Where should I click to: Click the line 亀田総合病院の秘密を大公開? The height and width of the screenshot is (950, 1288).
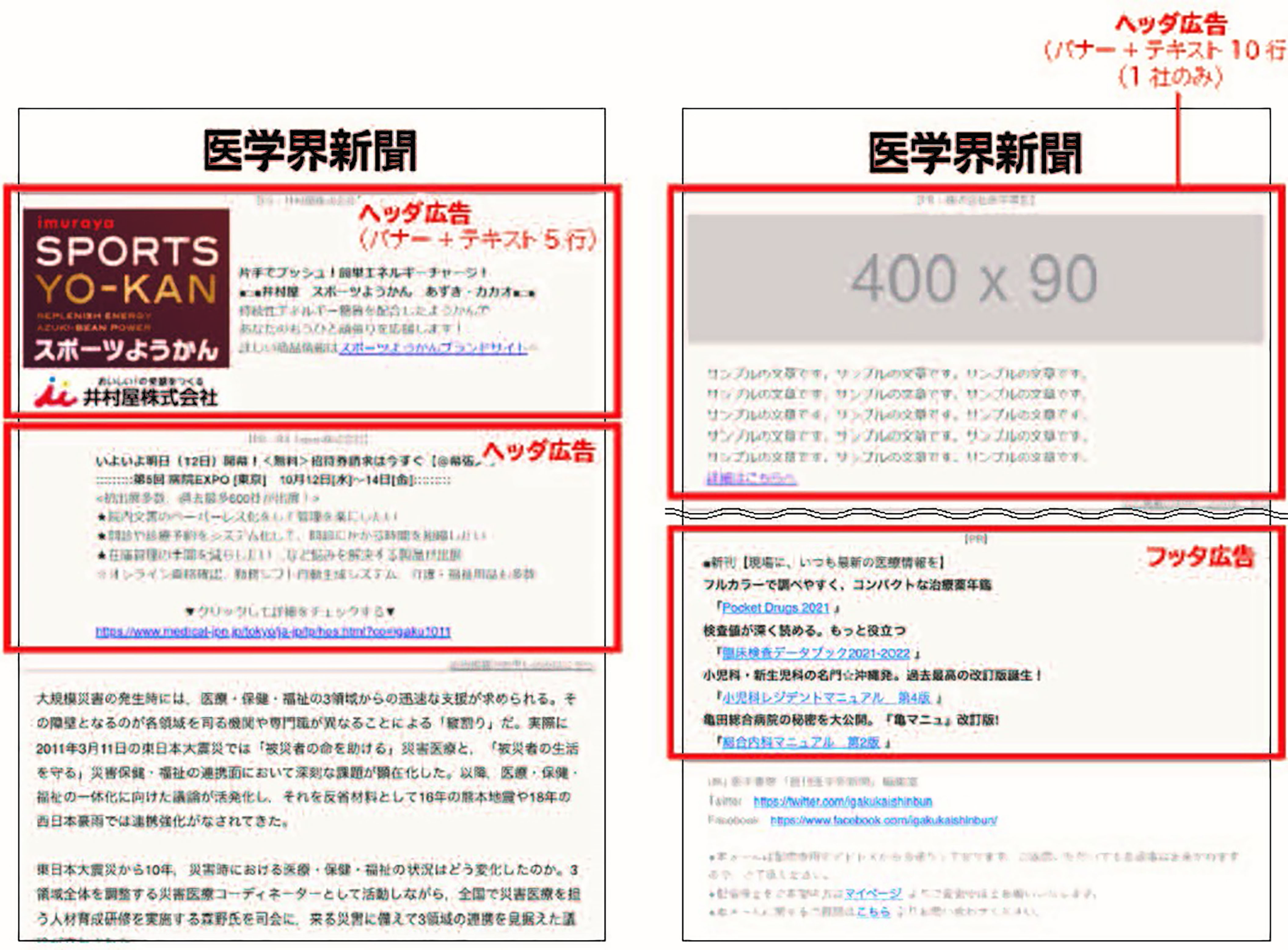(851, 720)
